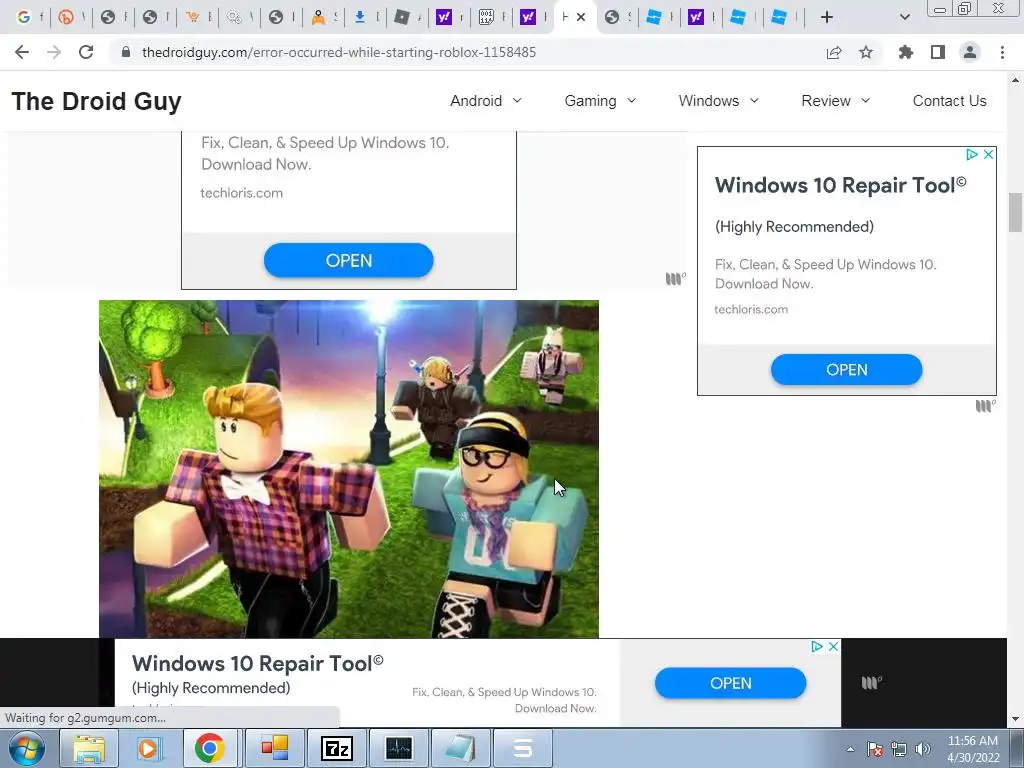Image resolution: width=1024 pixels, height=768 pixels.
Task: Open 7-Zip from the taskbar
Action: point(337,748)
